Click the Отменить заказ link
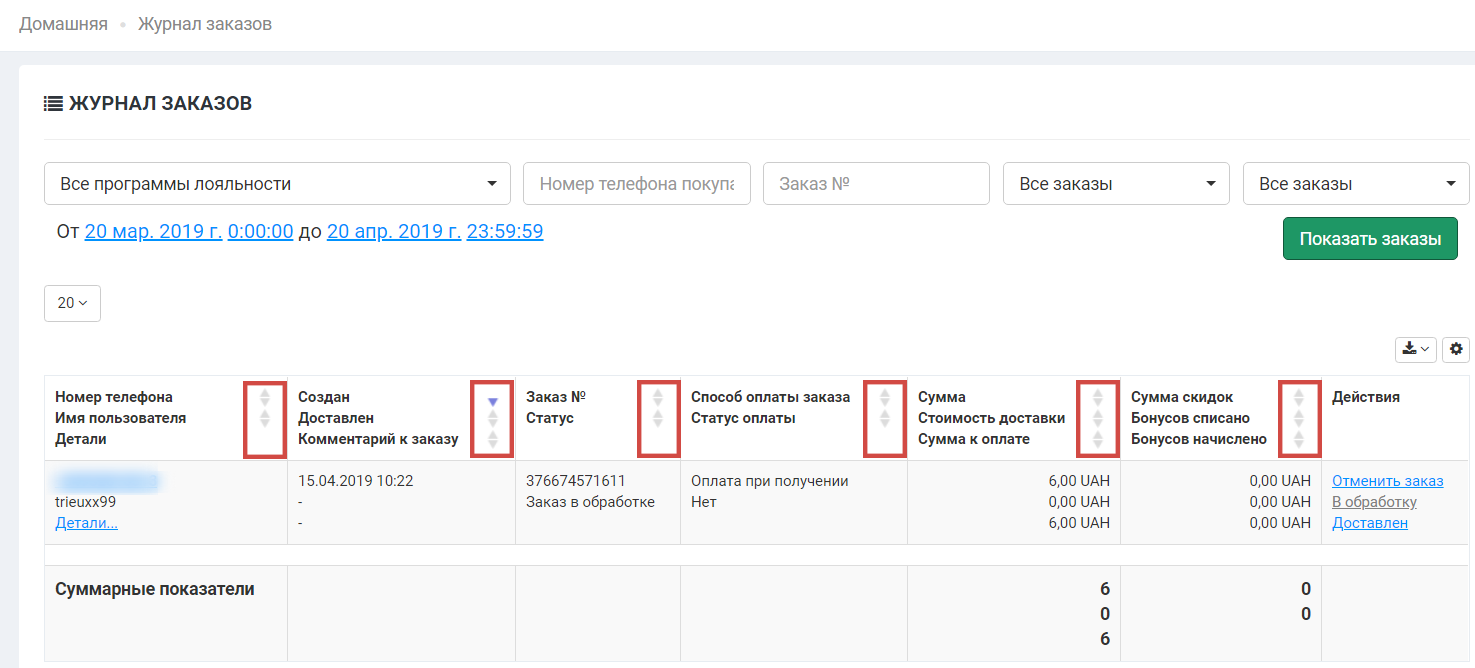 click(x=1387, y=481)
